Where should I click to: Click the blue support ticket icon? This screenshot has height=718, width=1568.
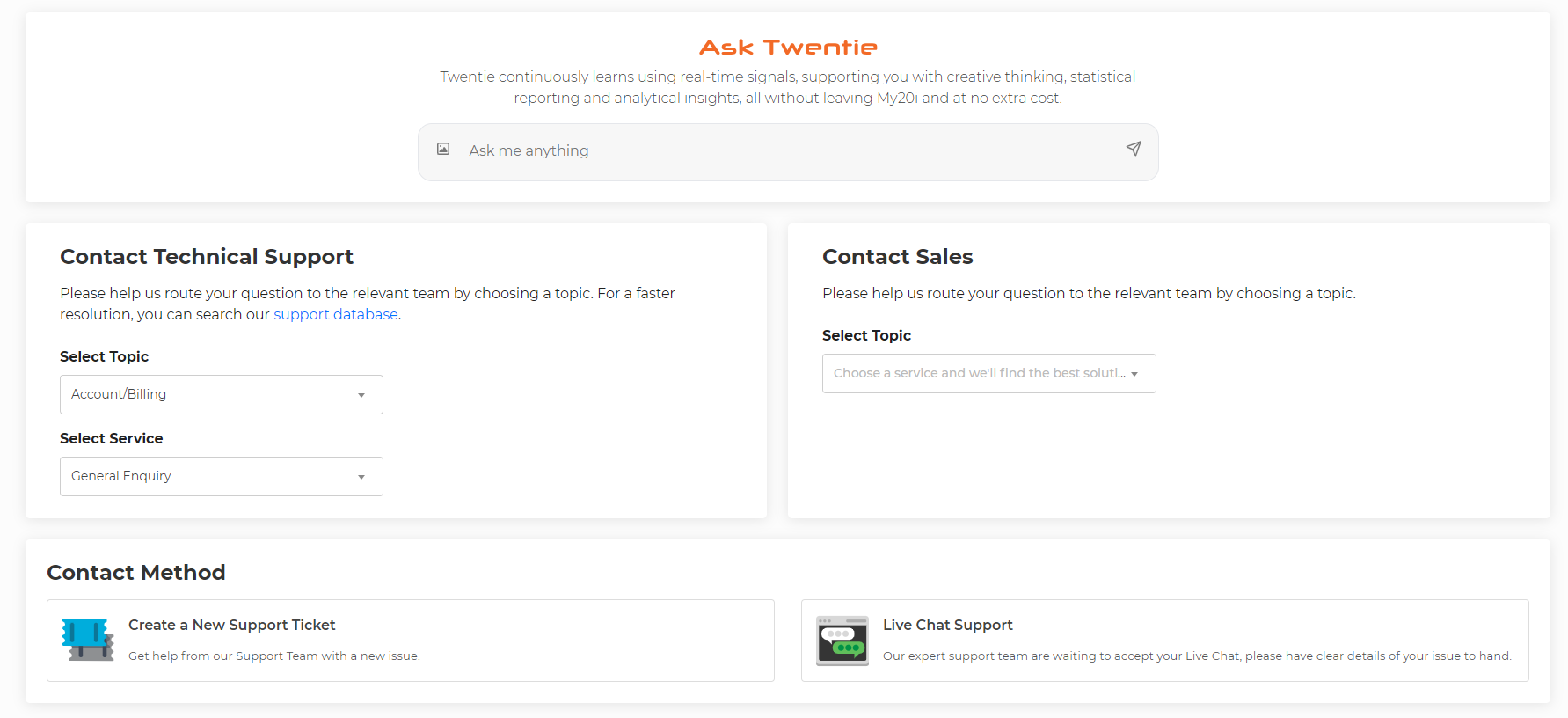click(x=88, y=640)
